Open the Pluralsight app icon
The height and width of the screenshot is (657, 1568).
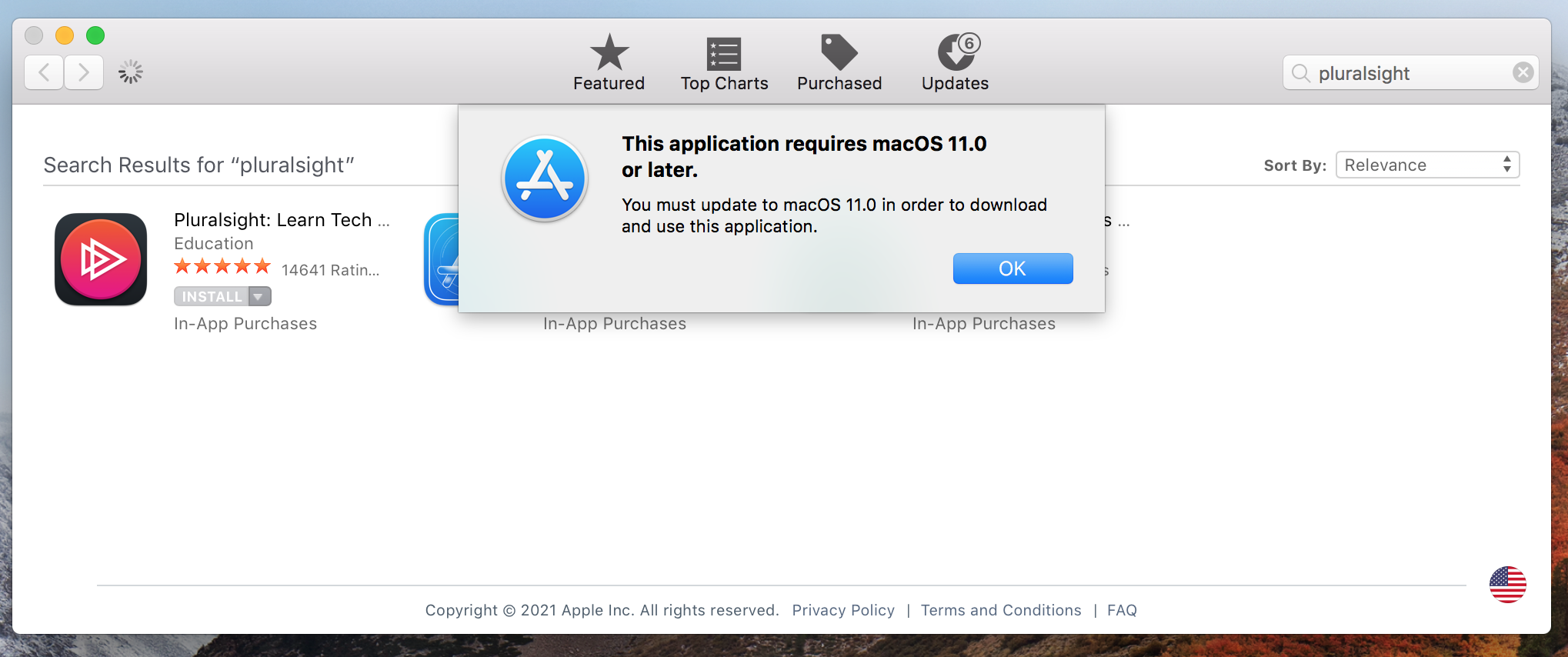coord(101,259)
